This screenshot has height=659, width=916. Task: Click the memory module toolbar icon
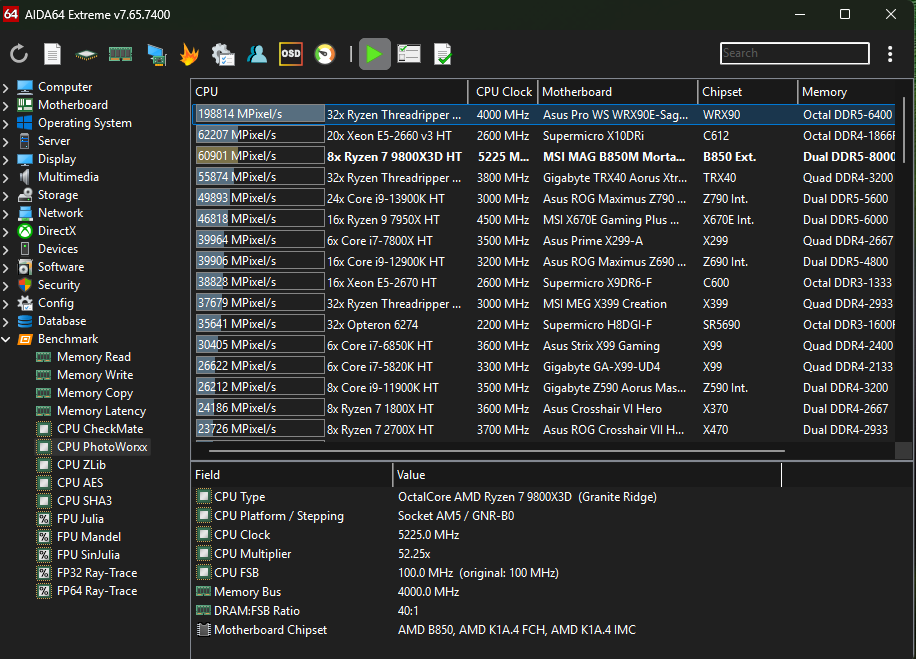[x=120, y=54]
